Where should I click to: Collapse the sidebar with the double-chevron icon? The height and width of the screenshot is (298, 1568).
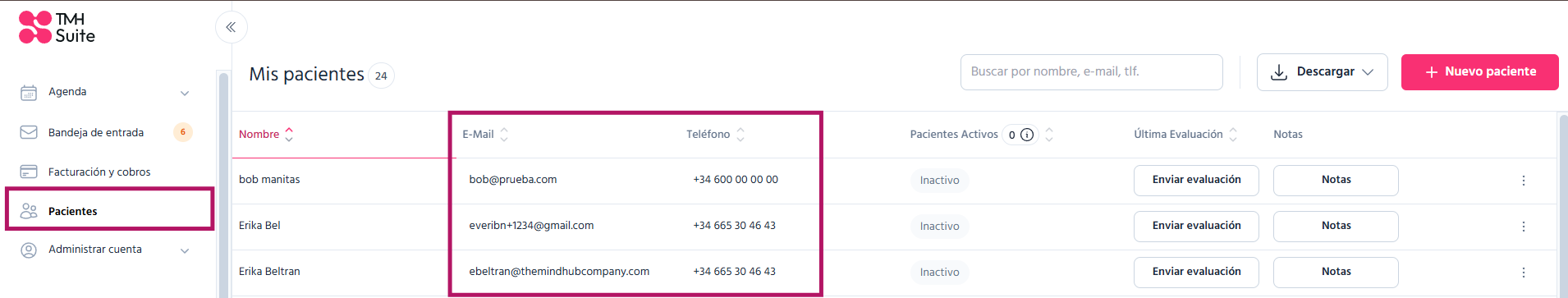232,27
